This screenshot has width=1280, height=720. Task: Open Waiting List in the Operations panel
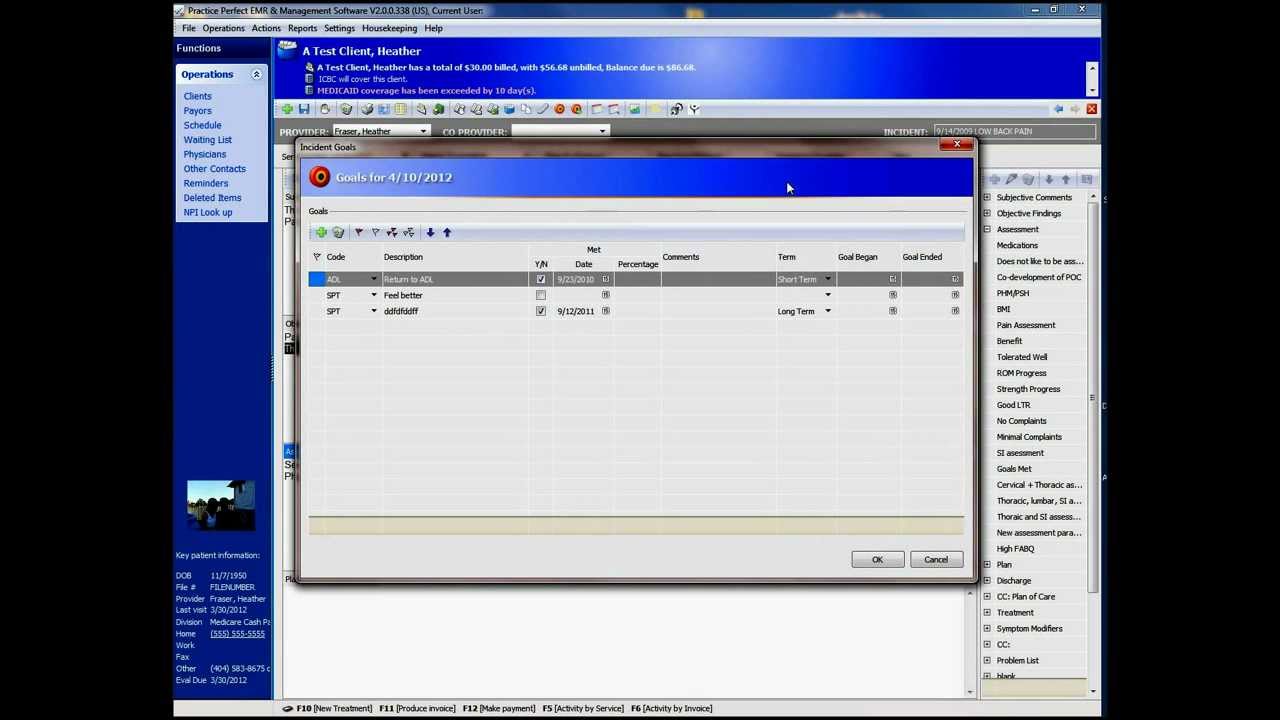tap(207, 140)
